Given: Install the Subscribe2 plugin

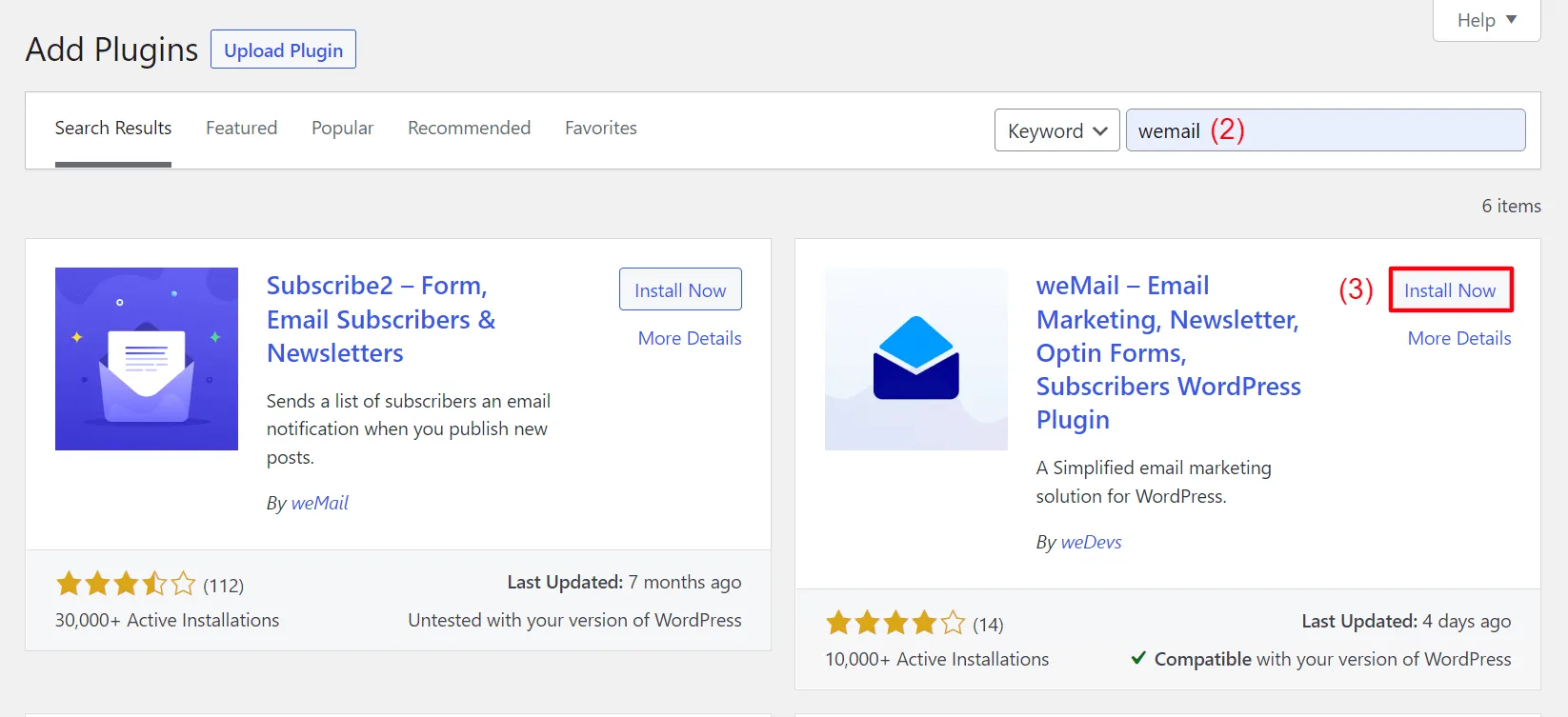Looking at the screenshot, I should tap(680, 289).
